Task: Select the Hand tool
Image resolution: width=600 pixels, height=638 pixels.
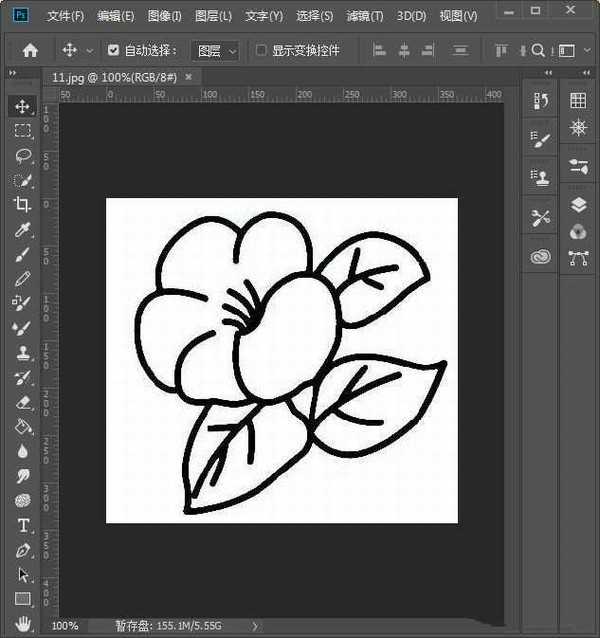Action: [22, 624]
